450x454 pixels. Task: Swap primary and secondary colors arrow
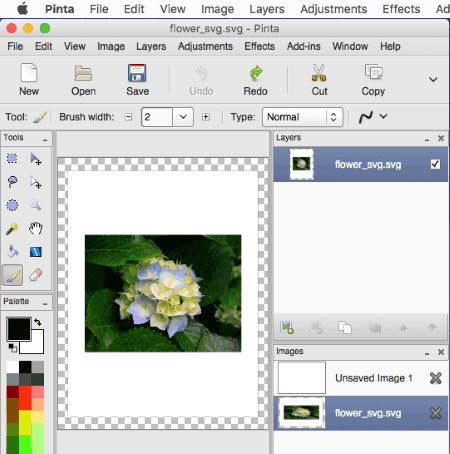click(38, 322)
